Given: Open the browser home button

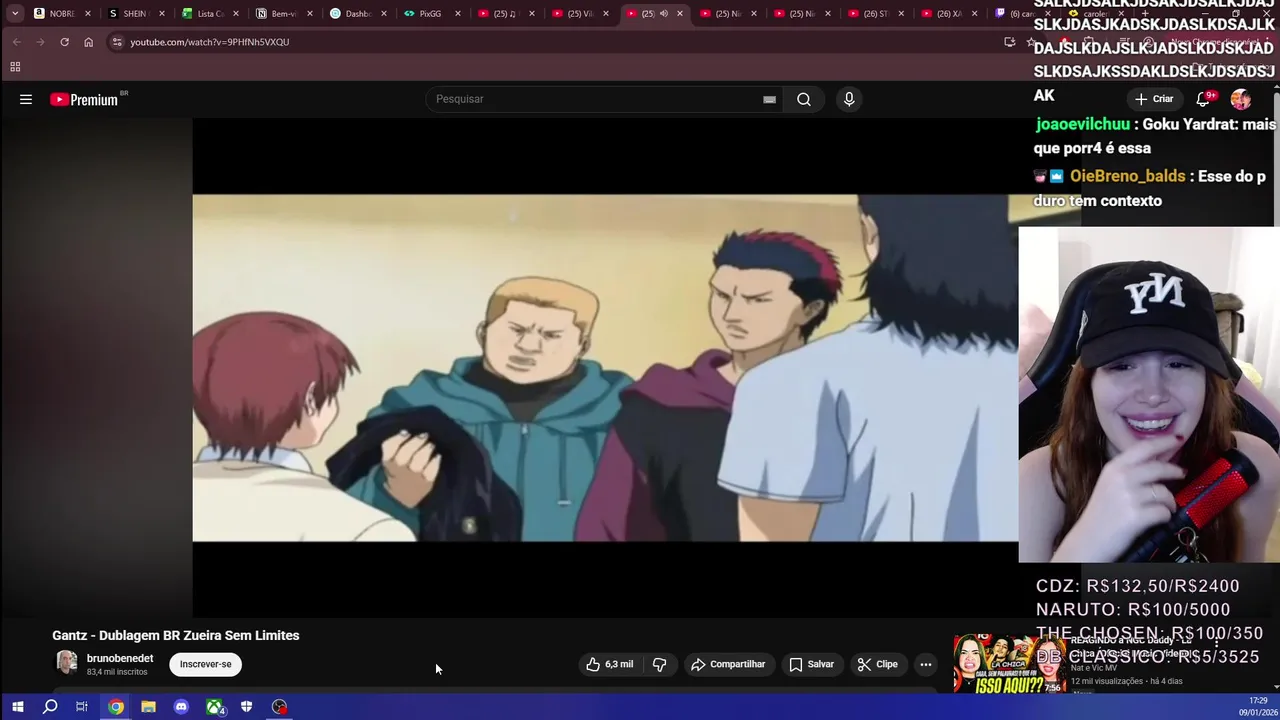Looking at the screenshot, I should coord(88,42).
